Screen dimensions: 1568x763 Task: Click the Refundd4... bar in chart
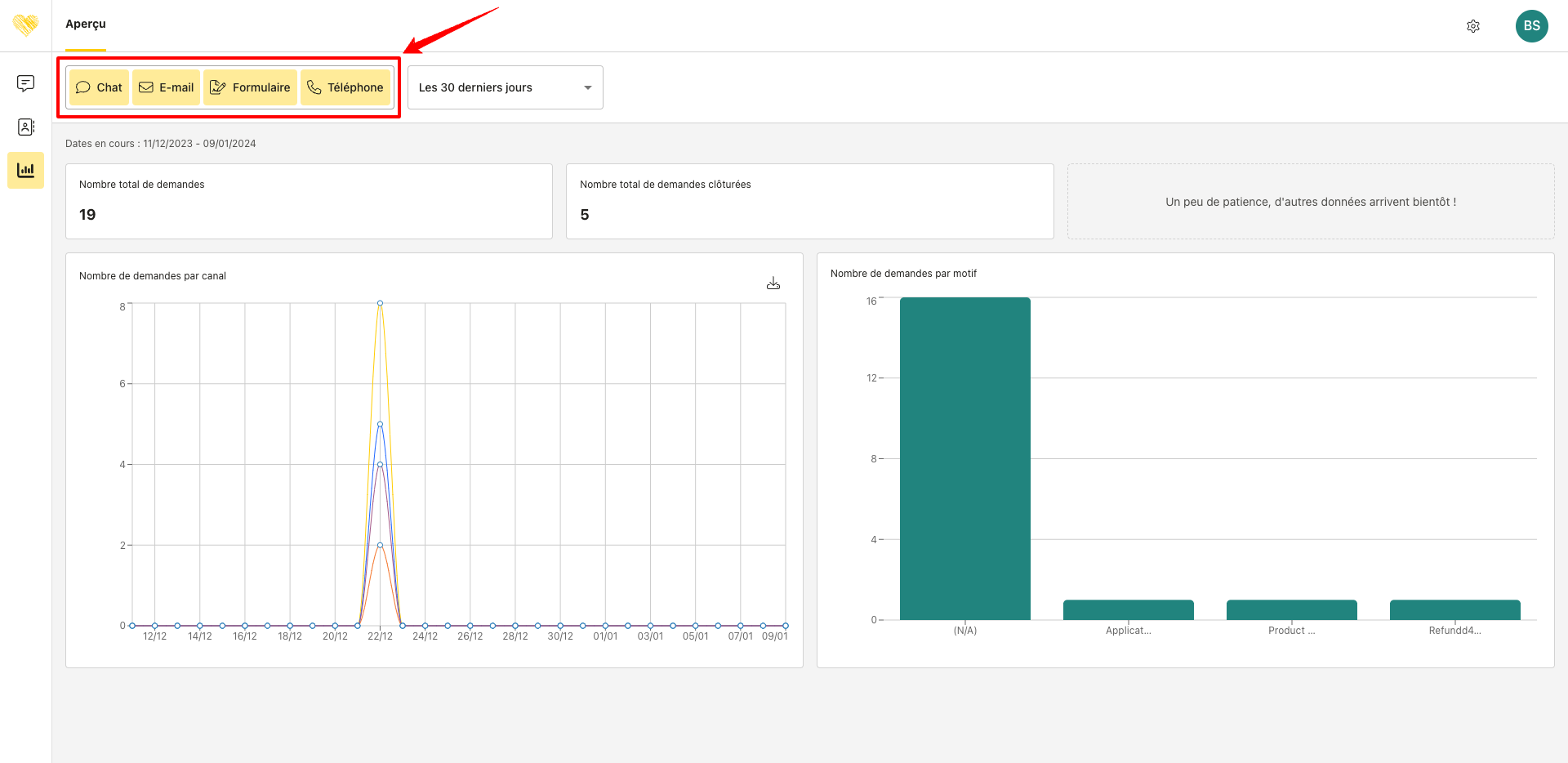coord(1454,609)
